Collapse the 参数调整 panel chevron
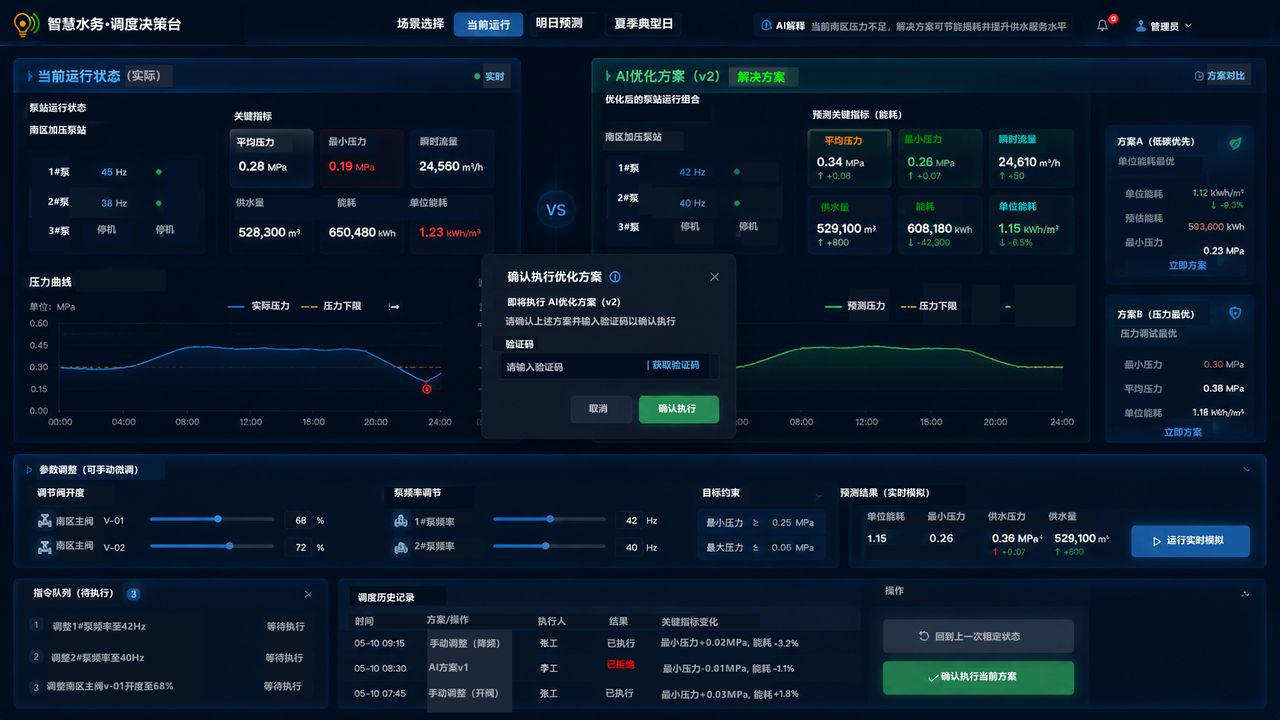The image size is (1280, 720). (1246, 469)
